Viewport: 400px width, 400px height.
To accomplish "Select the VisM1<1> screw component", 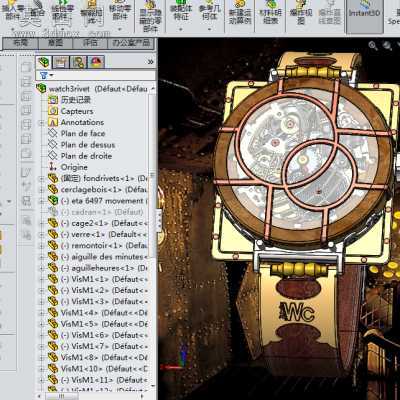I will [104, 279].
